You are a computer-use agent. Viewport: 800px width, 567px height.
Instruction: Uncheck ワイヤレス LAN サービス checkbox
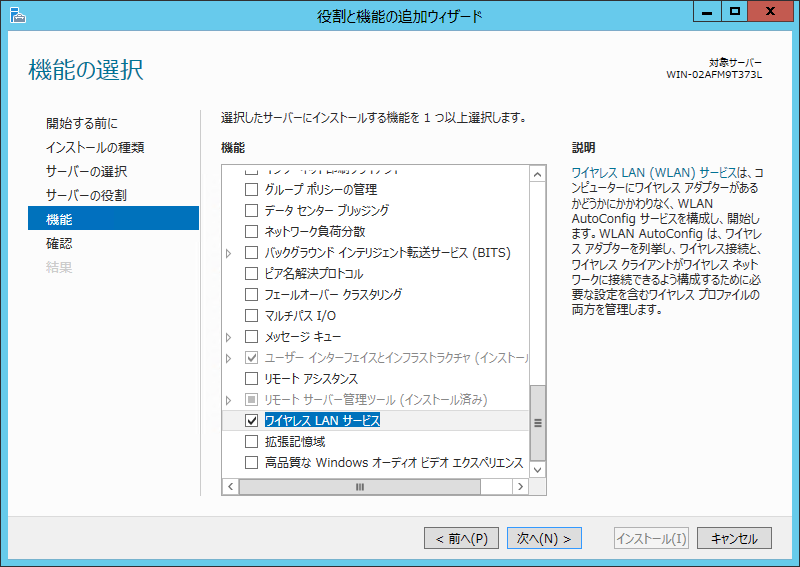pyautogui.click(x=252, y=421)
